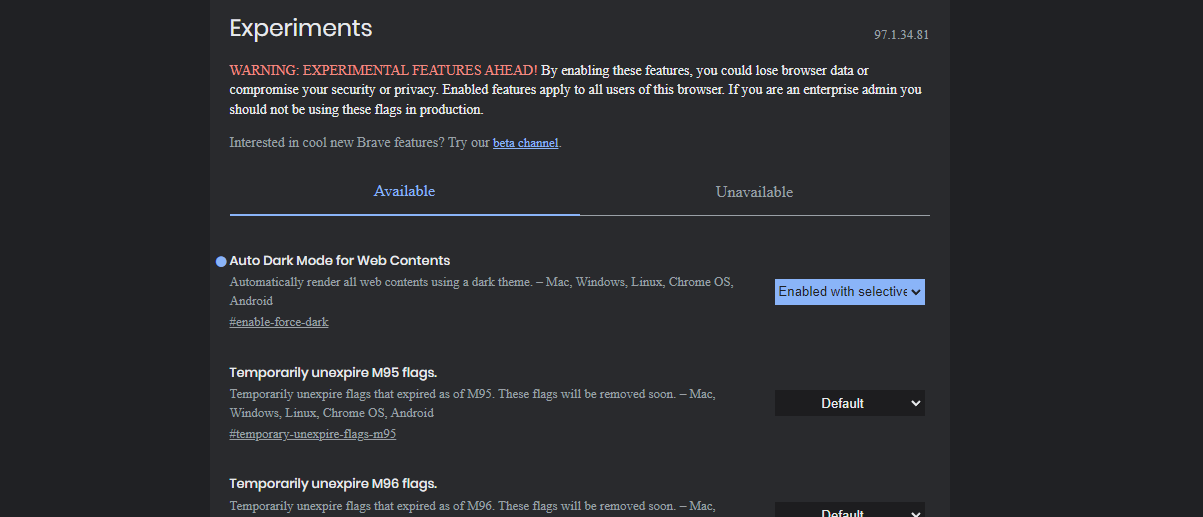The image size is (1203, 517).
Task: Open the M96 flags Default dropdown
Action: point(850,510)
